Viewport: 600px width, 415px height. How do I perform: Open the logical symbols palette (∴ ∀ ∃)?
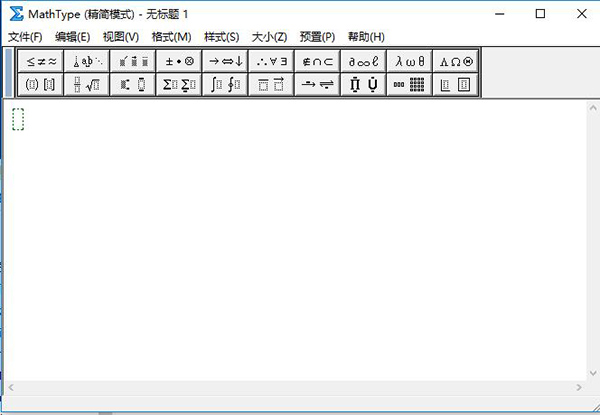(271, 61)
